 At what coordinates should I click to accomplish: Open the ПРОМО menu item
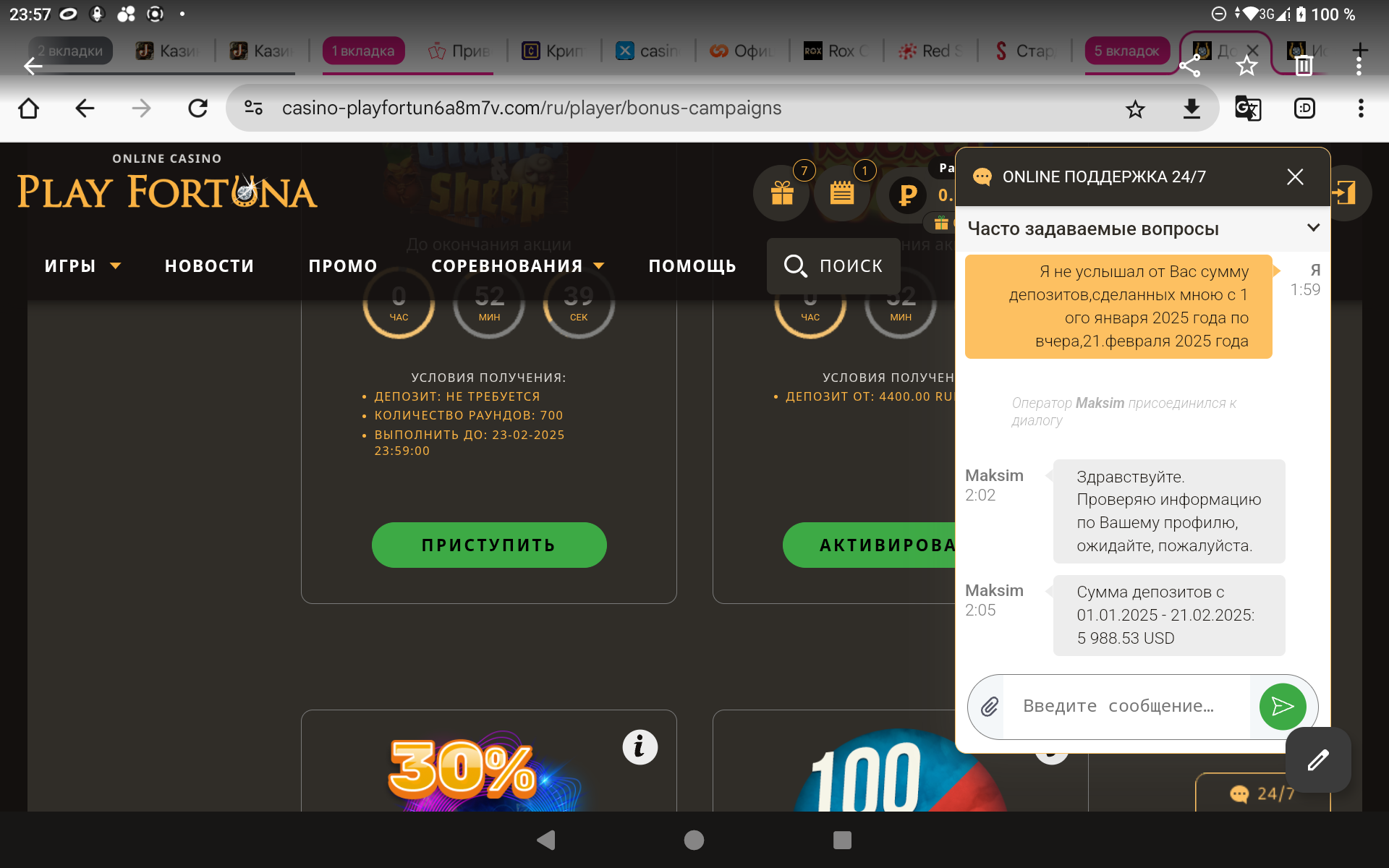343,266
